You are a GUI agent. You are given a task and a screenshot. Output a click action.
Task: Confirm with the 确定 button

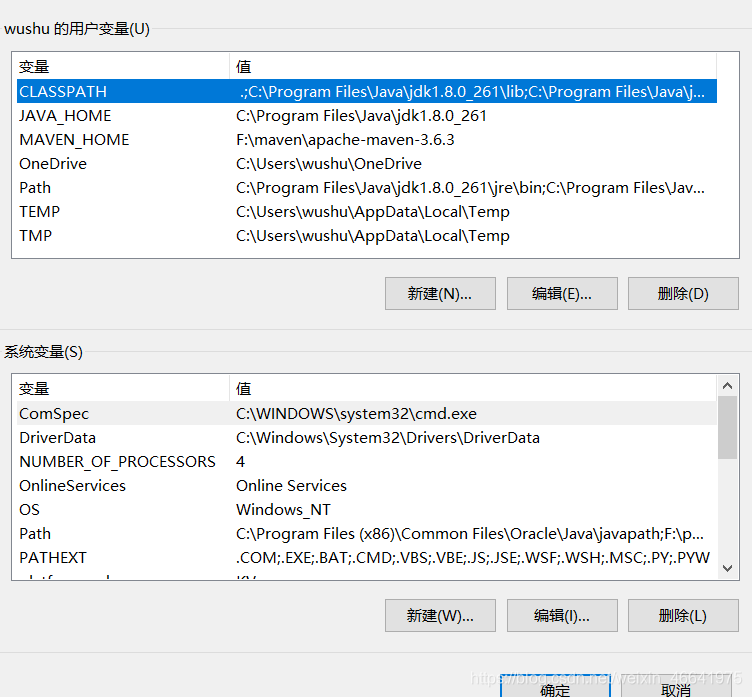(555, 687)
